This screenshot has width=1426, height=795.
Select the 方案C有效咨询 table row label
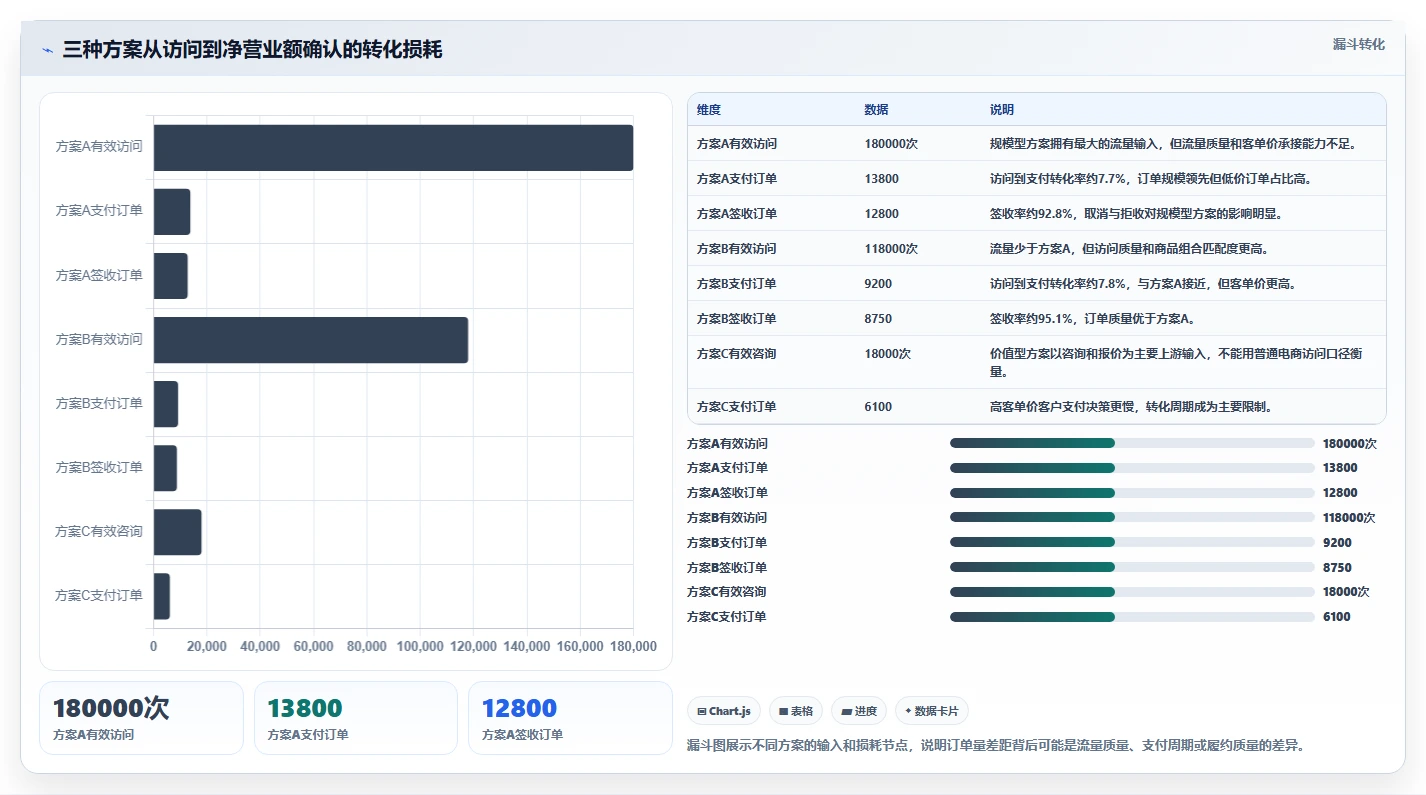737,354
